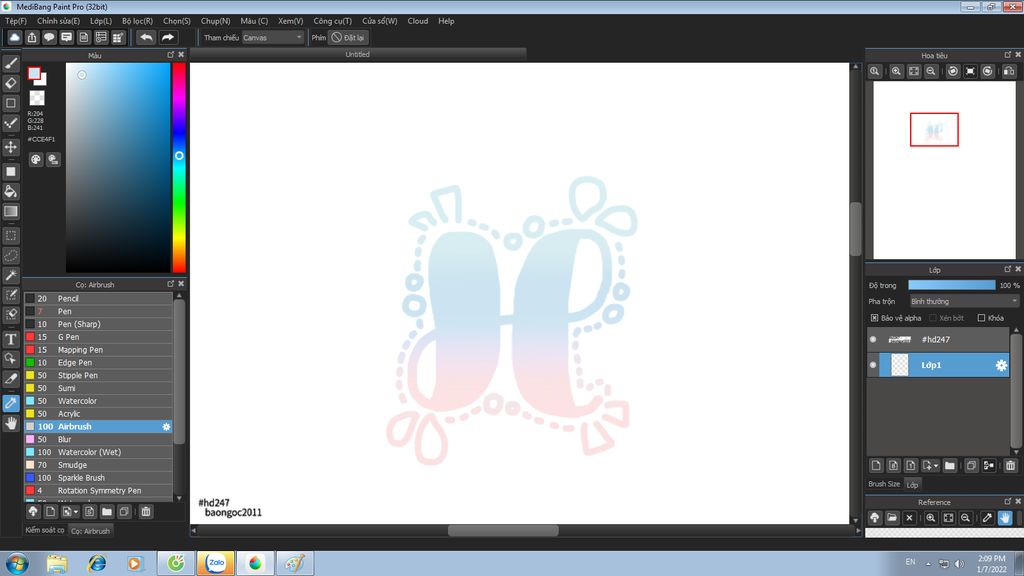Image resolution: width=1024 pixels, height=576 pixels.
Task: Select the Brush tool in the left toolbar
Action: (x=11, y=63)
